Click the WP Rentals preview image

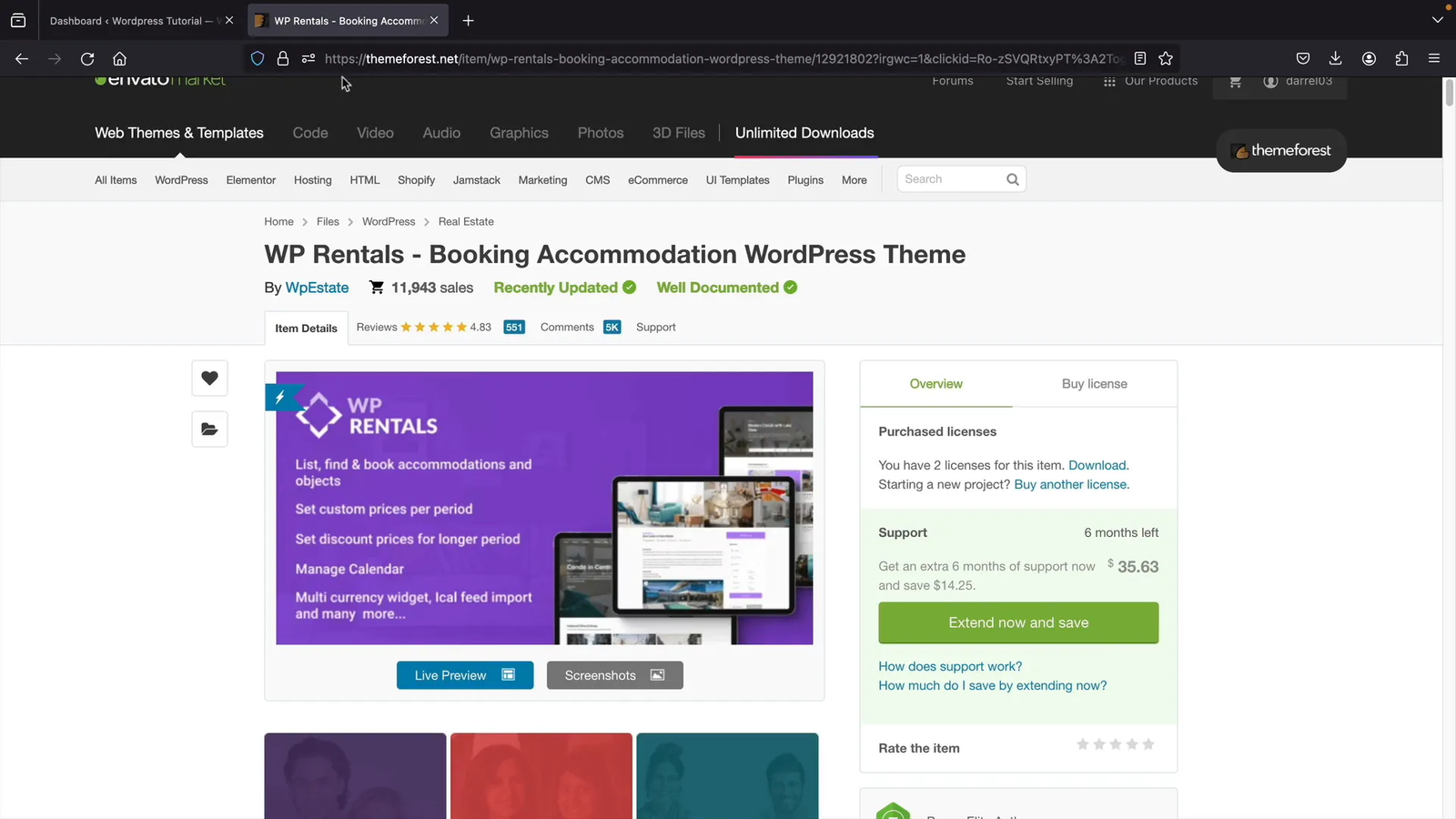tap(544, 508)
